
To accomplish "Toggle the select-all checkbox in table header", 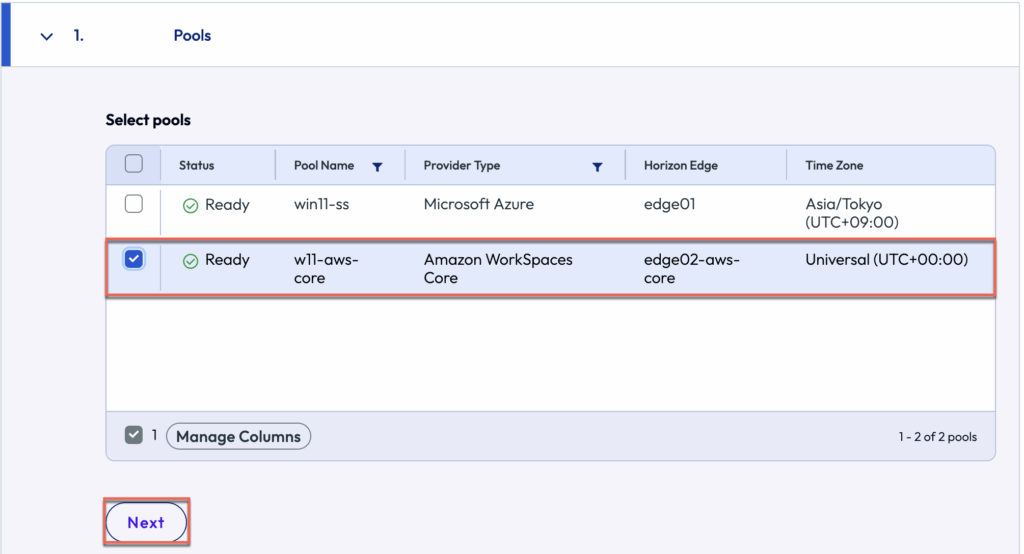I will pyautogui.click(x=133, y=164).
